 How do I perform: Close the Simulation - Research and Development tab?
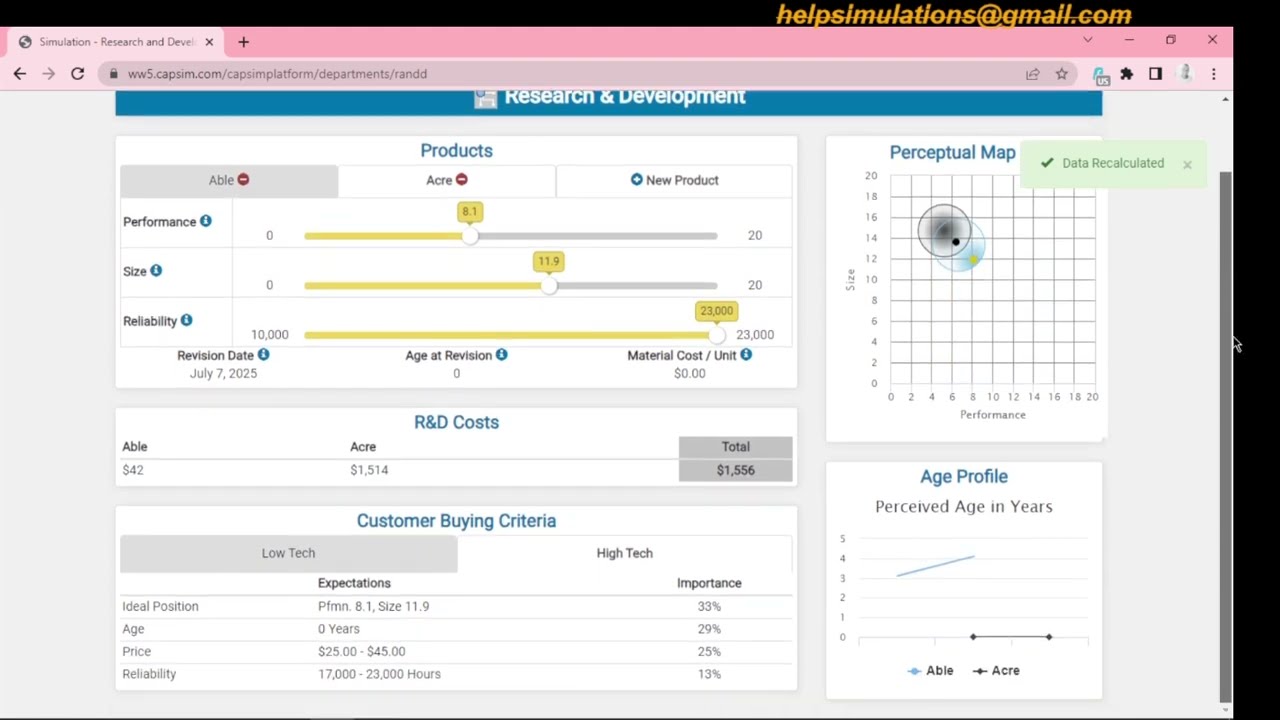click(x=209, y=42)
